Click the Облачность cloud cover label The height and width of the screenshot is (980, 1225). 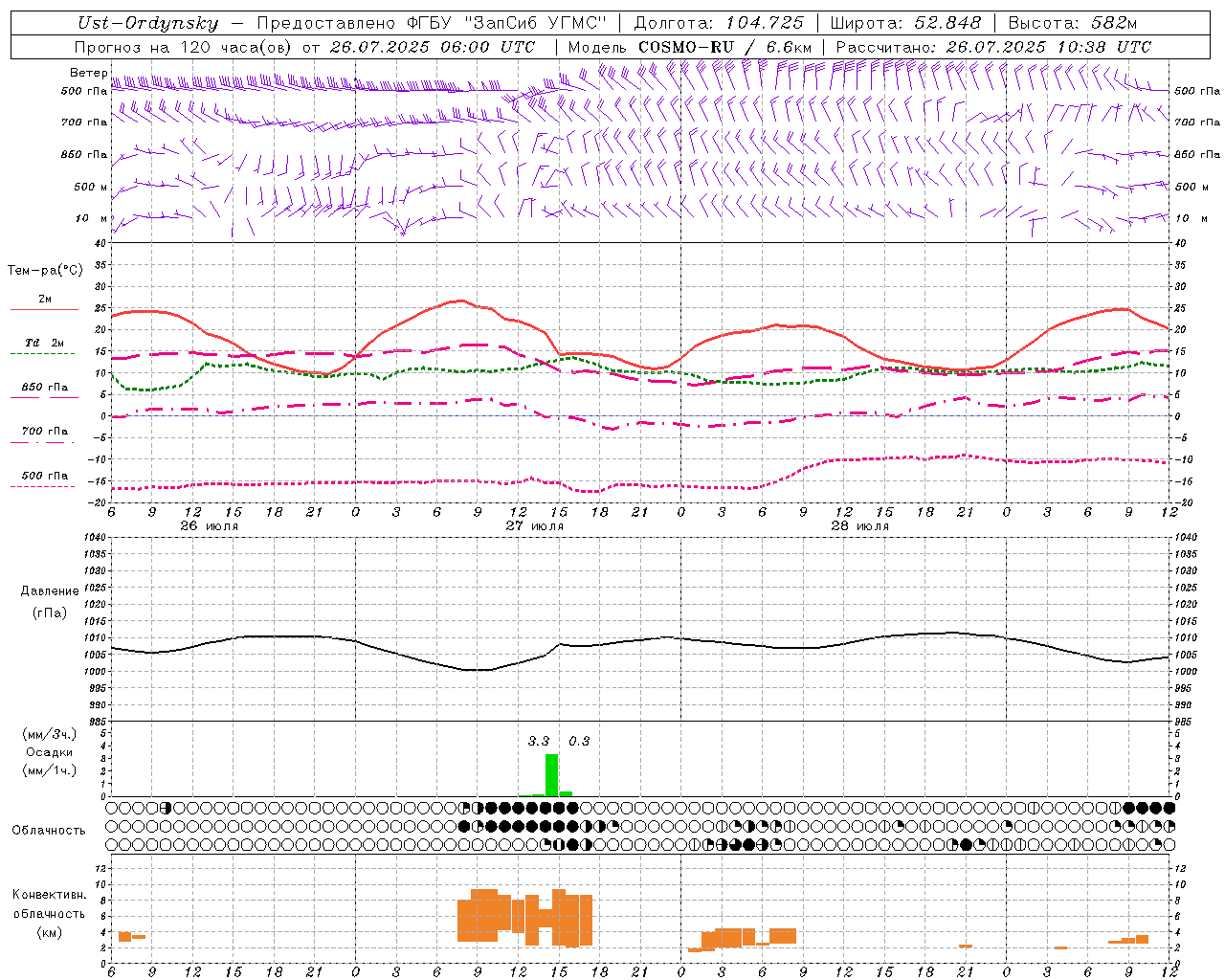[49, 830]
